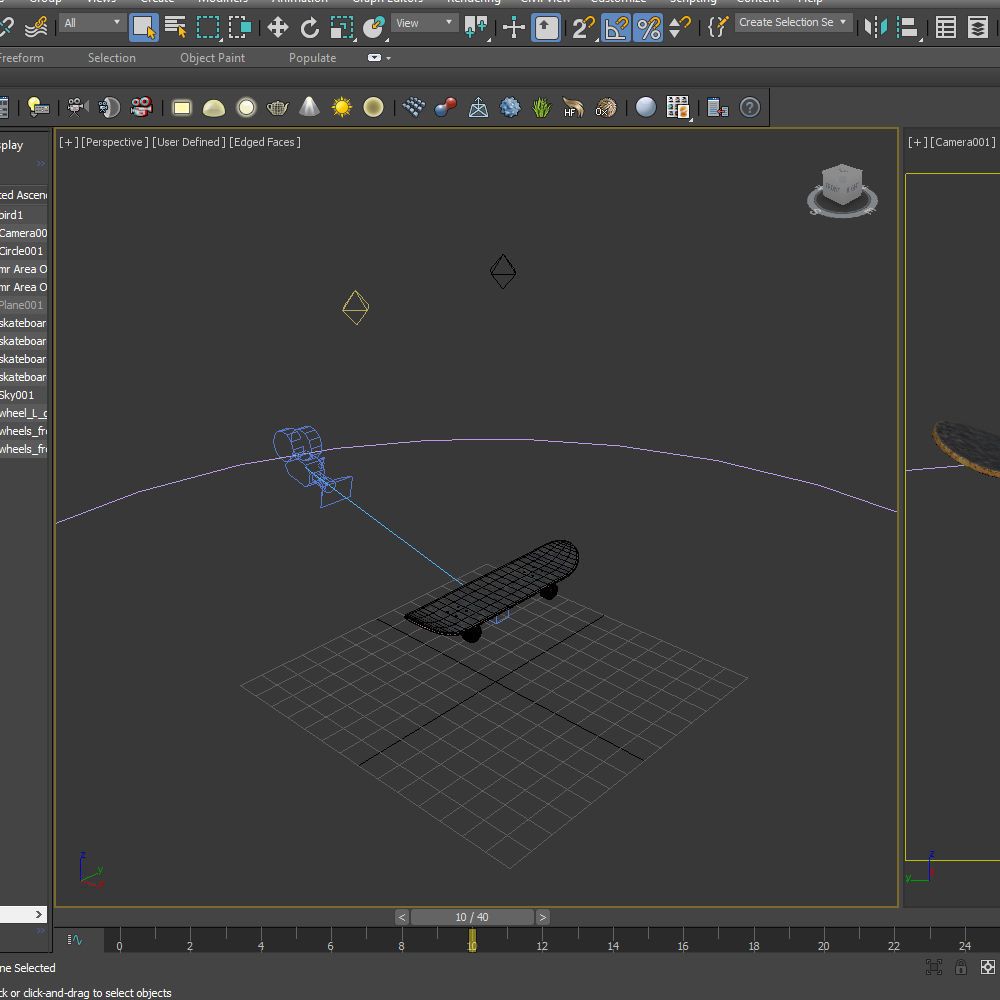
Task: Open the [Camera001] viewport label menu
Action: point(962,142)
